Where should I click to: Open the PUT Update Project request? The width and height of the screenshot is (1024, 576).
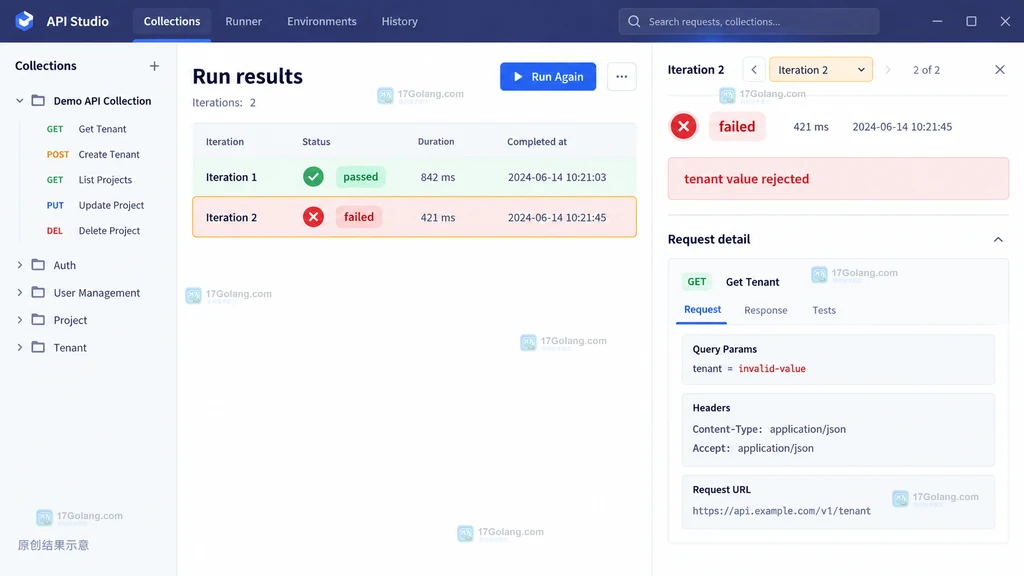pyautogui.click(x=95, y=206)
